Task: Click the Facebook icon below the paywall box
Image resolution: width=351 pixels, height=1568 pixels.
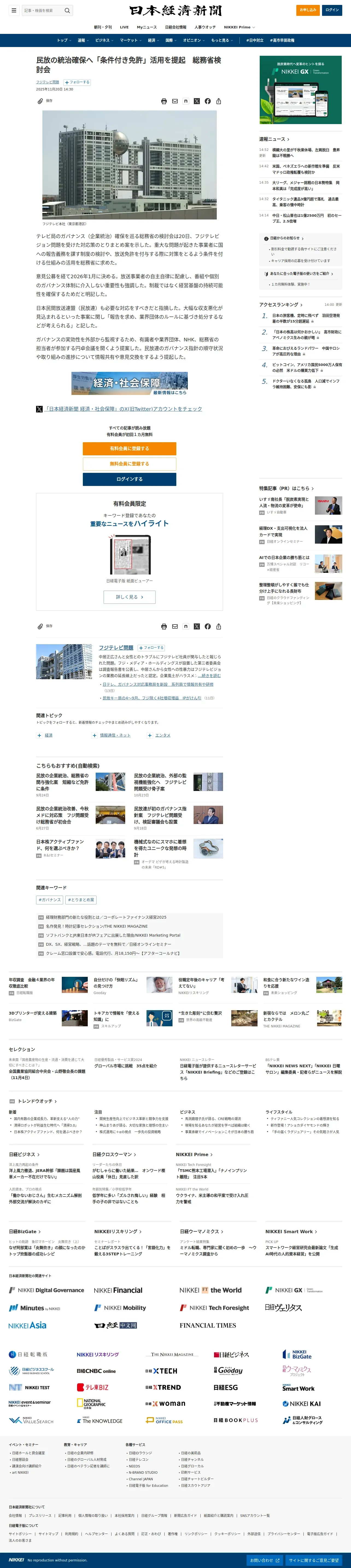Action: (207, 626)
